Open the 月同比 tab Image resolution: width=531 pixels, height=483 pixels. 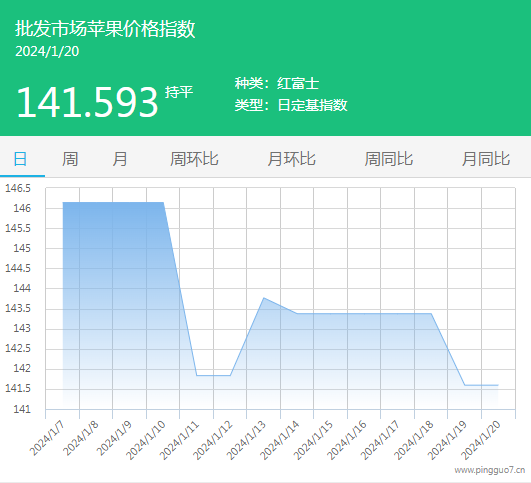(486, 159)
